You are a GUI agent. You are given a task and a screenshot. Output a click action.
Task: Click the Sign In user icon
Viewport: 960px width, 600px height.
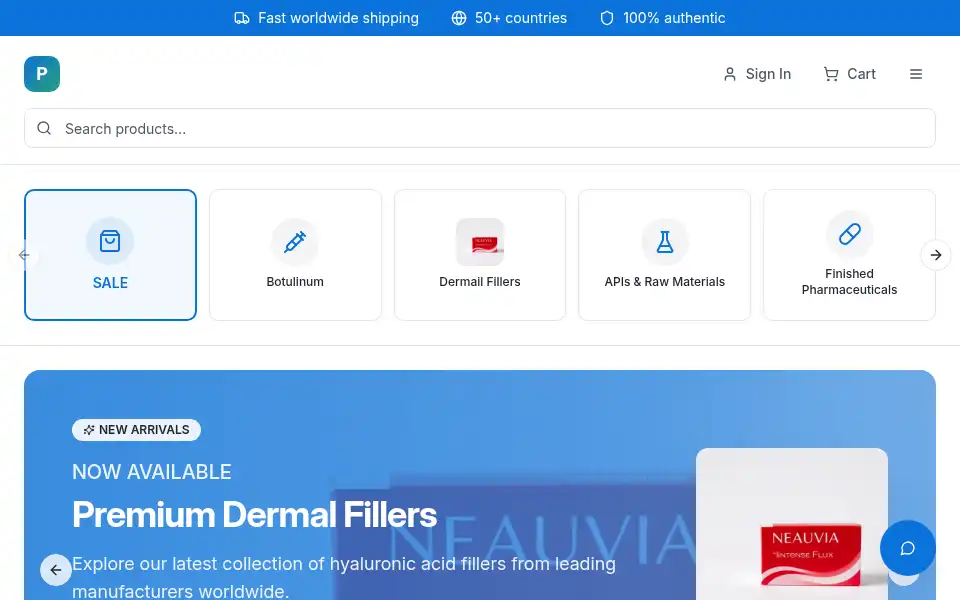click(729, 74)
